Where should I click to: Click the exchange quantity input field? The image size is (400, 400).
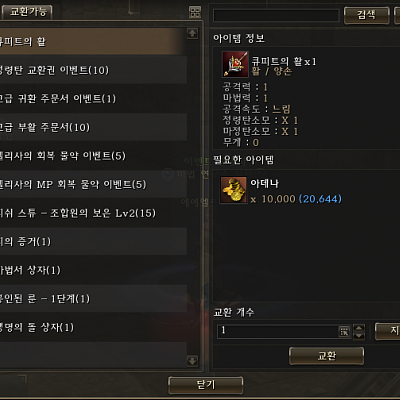click(x=278, y=331)
